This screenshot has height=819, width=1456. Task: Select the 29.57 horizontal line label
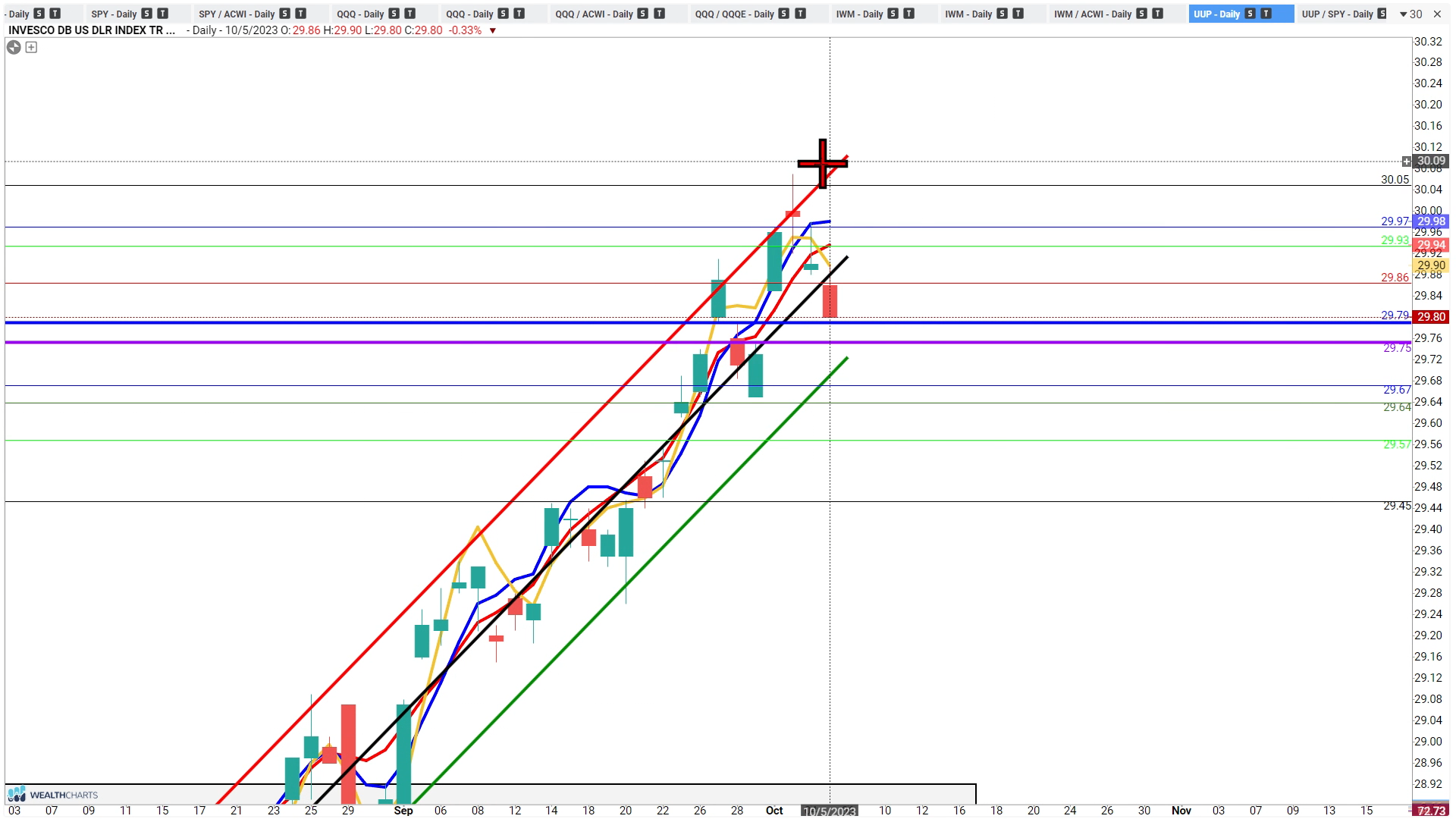pos(1397,444)
